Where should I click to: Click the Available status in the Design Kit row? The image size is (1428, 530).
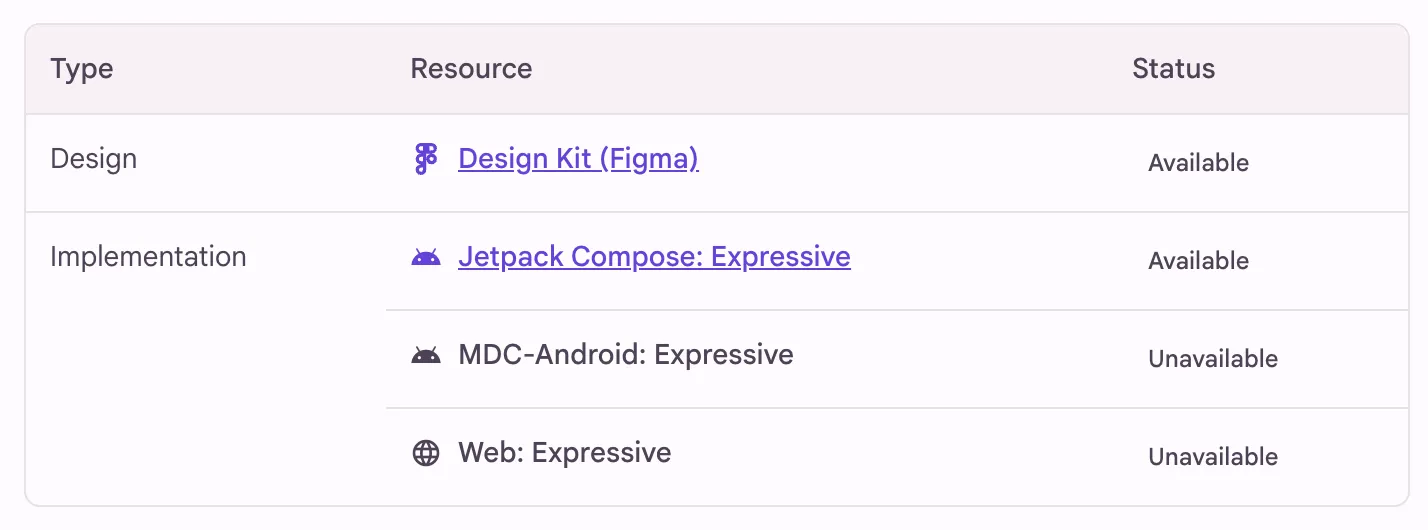coord(1198,163)
